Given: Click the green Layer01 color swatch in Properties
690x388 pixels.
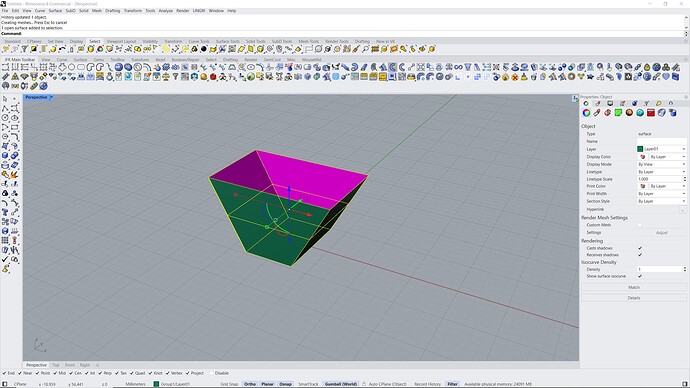Looking at the screenshot, I should tap(640, 149).
